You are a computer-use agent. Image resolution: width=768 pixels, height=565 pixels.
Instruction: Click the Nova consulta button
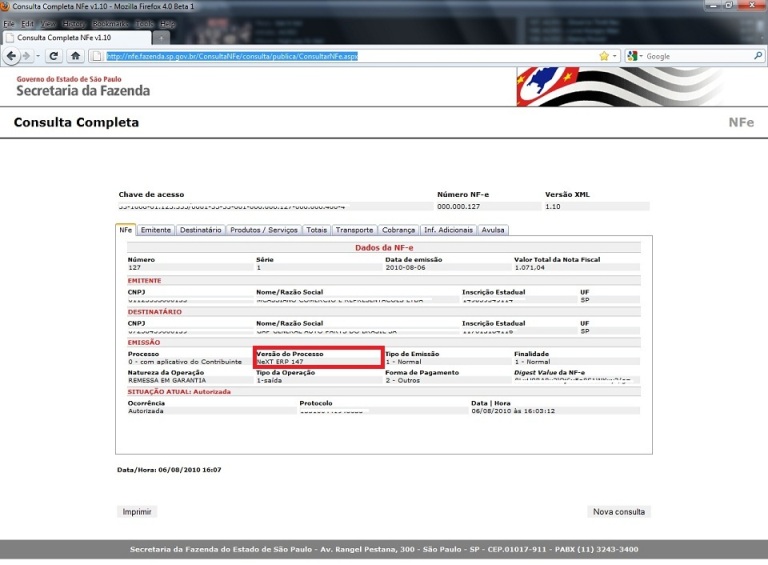click(619, 512)
